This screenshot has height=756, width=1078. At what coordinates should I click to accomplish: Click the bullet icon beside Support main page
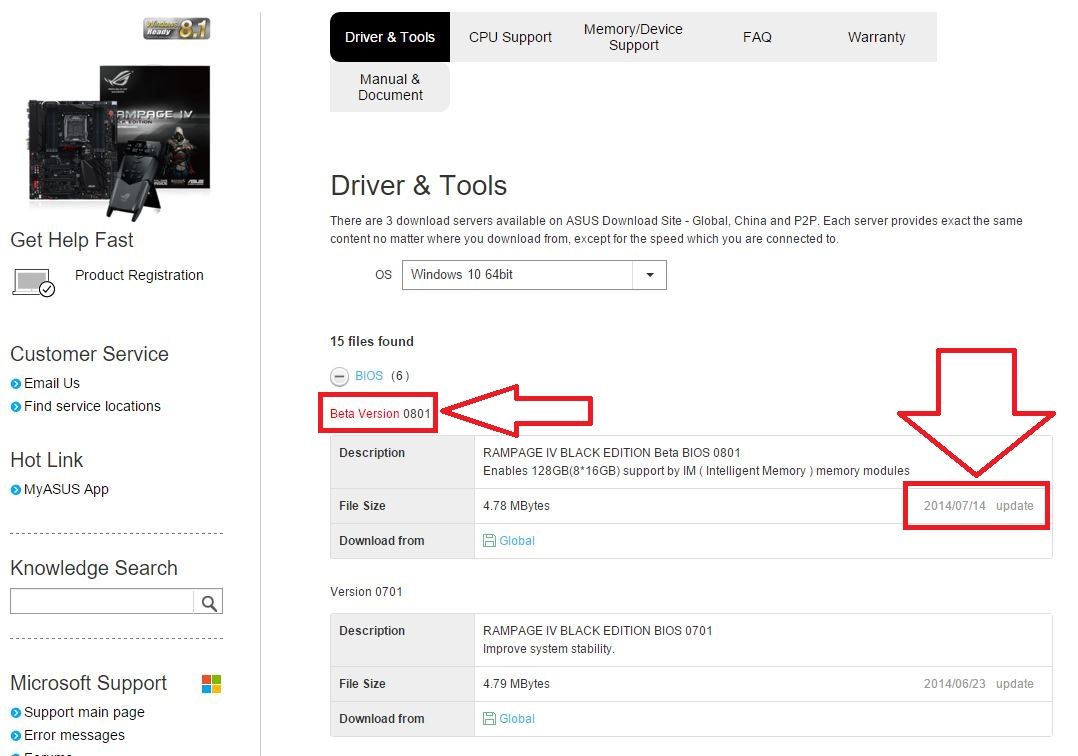16,713
